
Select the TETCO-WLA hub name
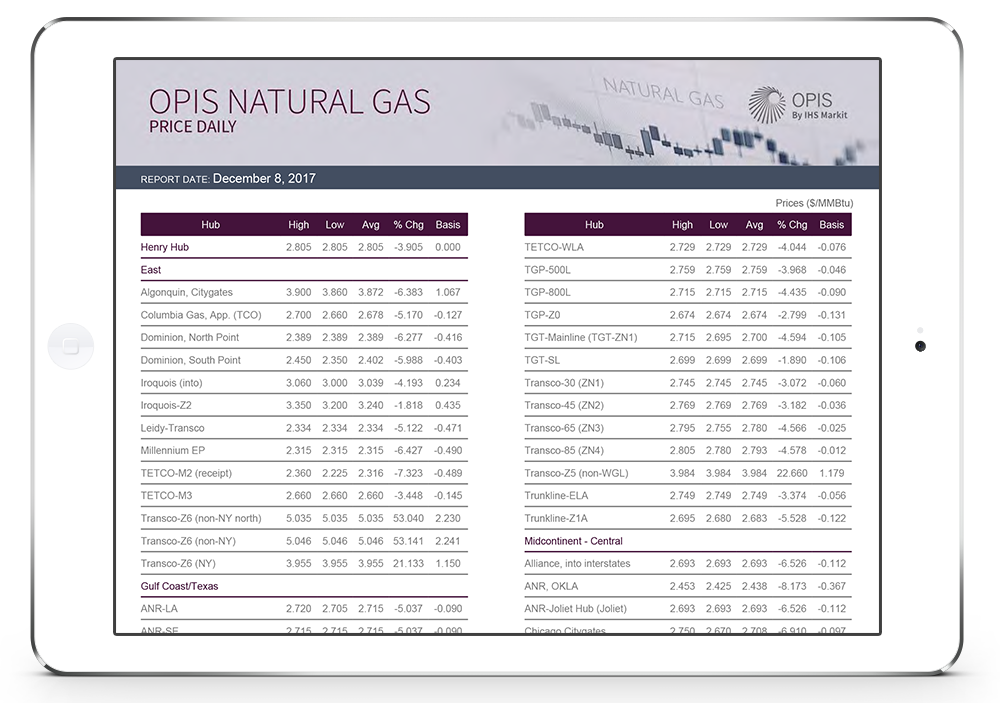click(x=554, y=247)
